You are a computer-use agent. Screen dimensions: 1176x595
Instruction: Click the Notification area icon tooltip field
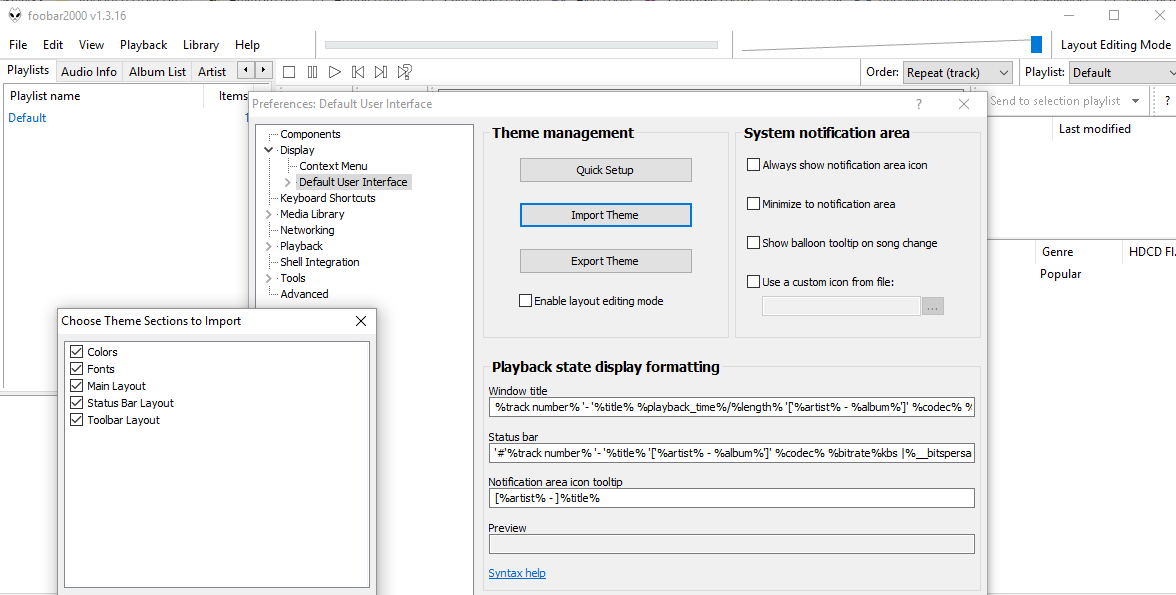pyautogui.click(x=731, y=498)
